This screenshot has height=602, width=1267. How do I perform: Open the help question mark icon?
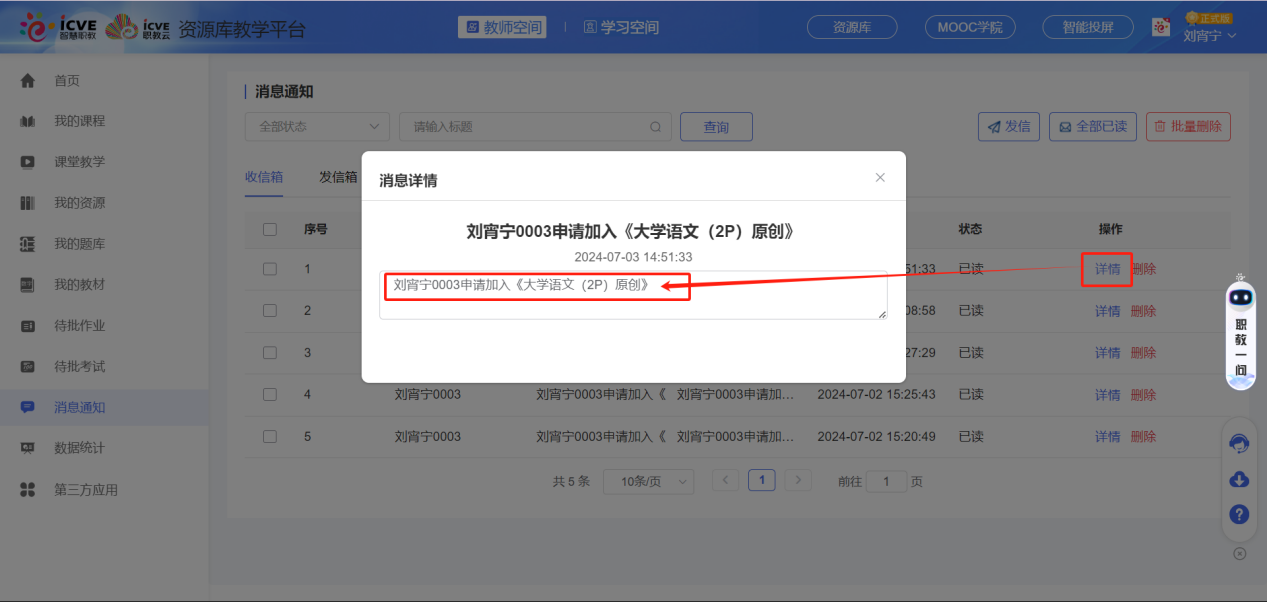click(1239, 515)
